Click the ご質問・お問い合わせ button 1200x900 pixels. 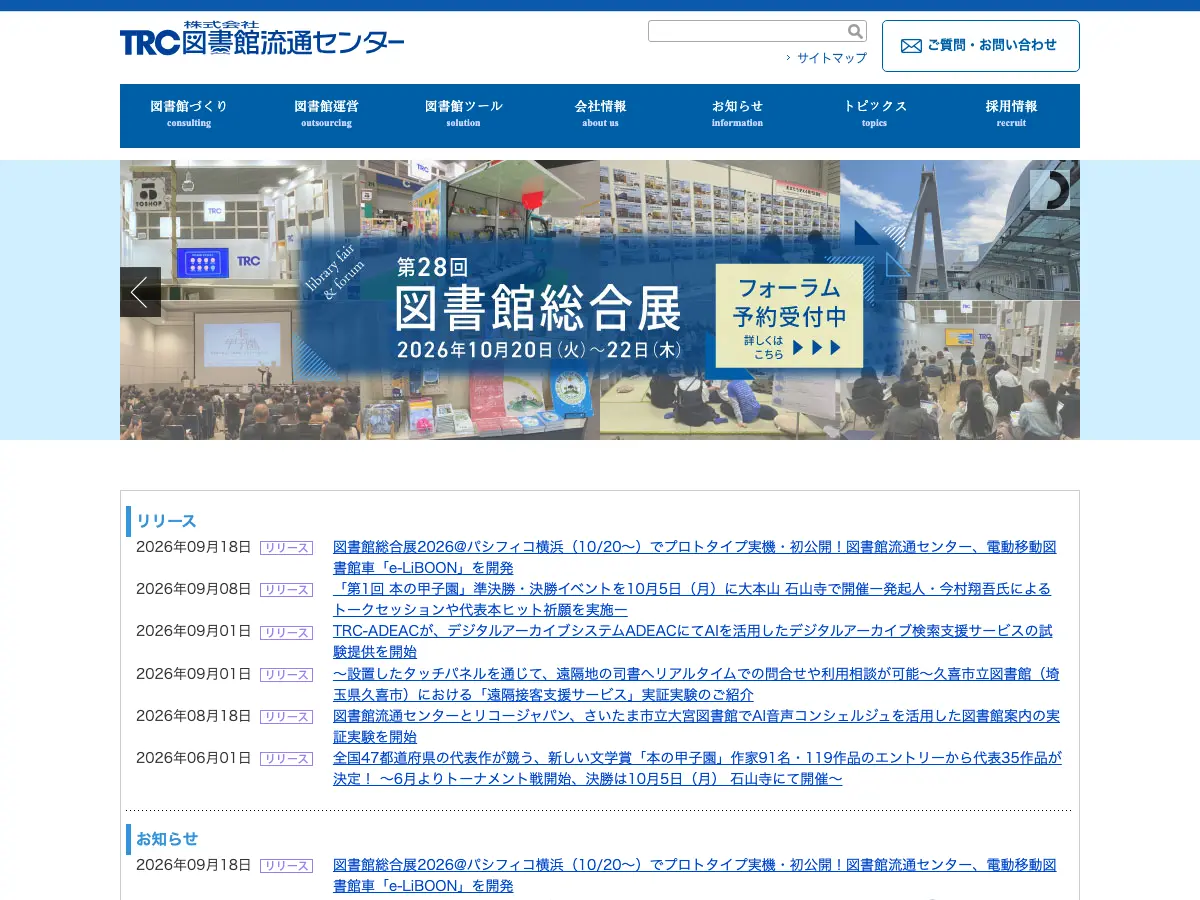point(981,46)
